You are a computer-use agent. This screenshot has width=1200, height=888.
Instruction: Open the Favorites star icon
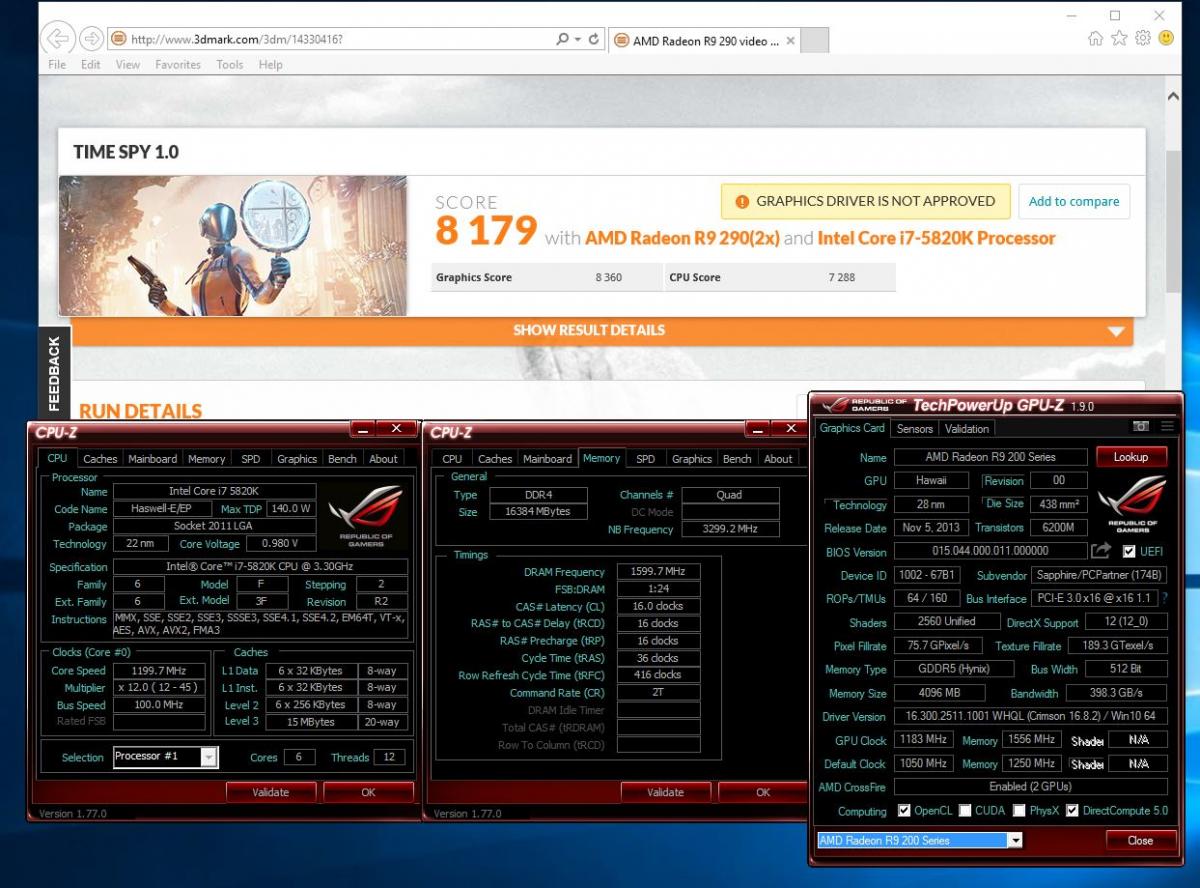1119,38
